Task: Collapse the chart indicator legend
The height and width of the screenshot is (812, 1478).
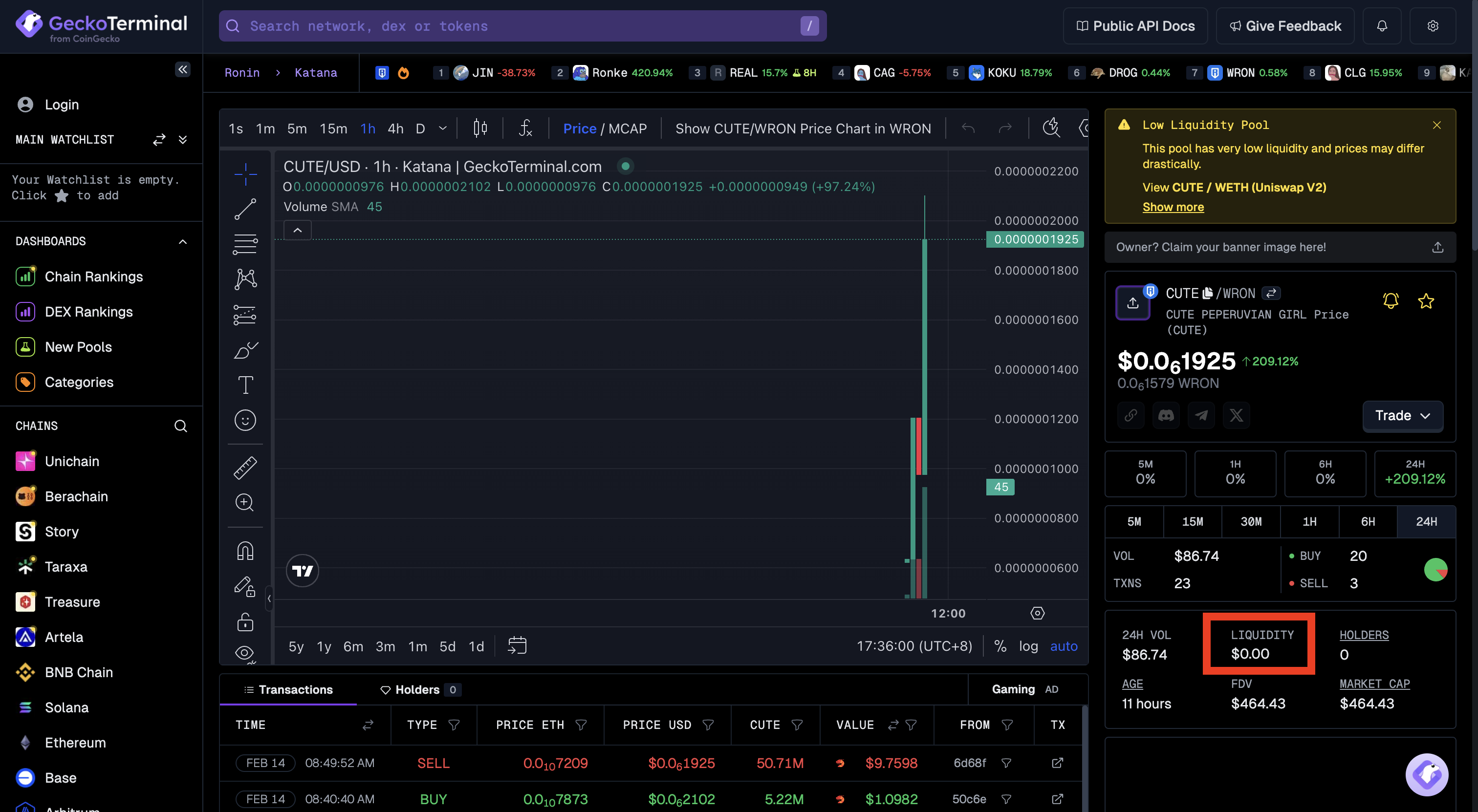Action: [297, 231]
